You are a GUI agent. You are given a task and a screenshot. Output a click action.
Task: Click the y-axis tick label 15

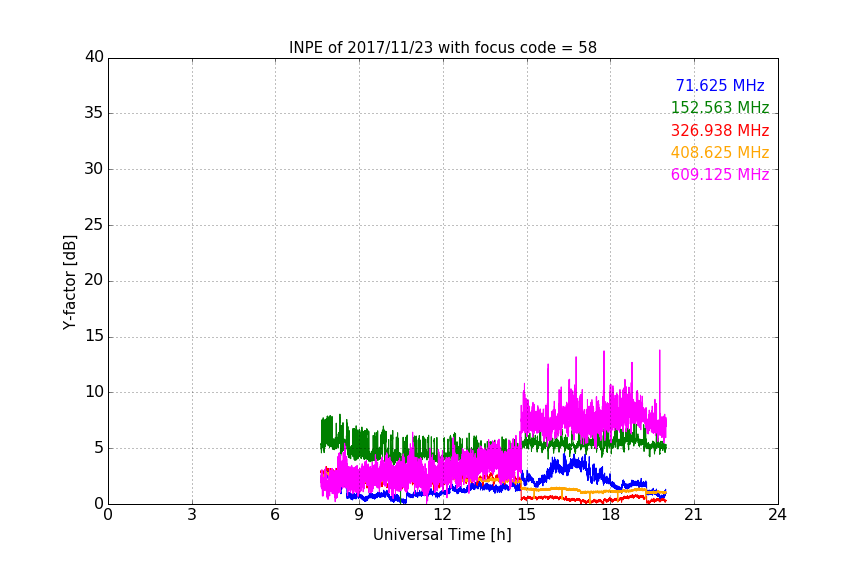pyautogui.click(x=94, y=336)
